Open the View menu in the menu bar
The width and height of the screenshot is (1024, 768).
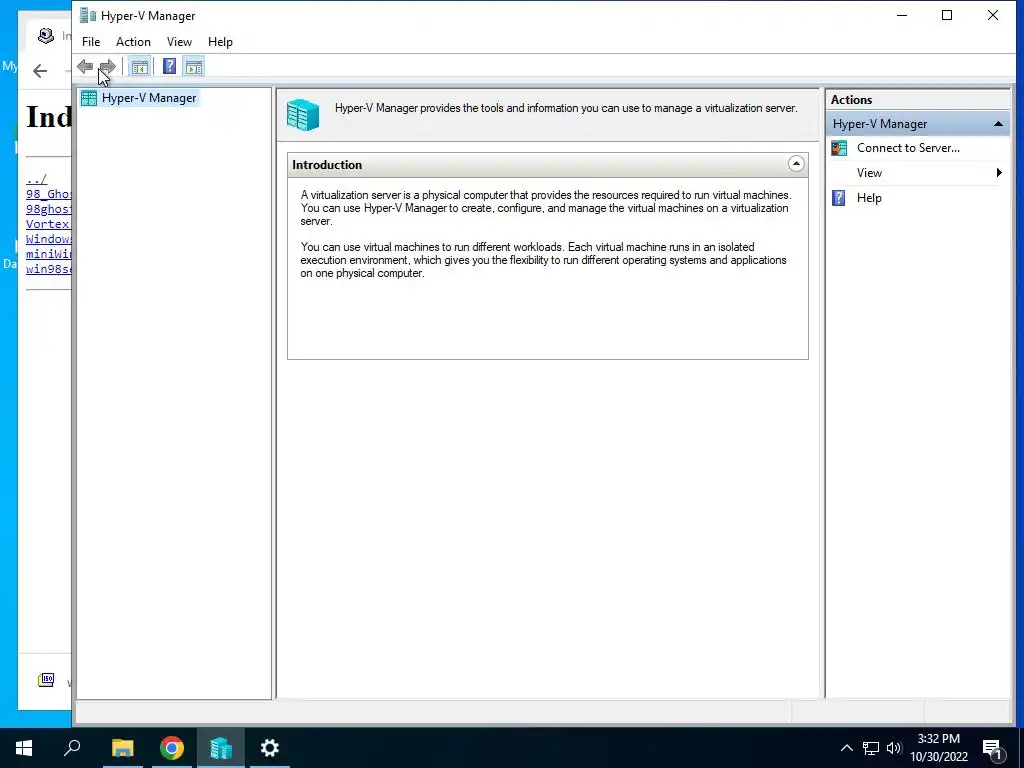[179, 42]
